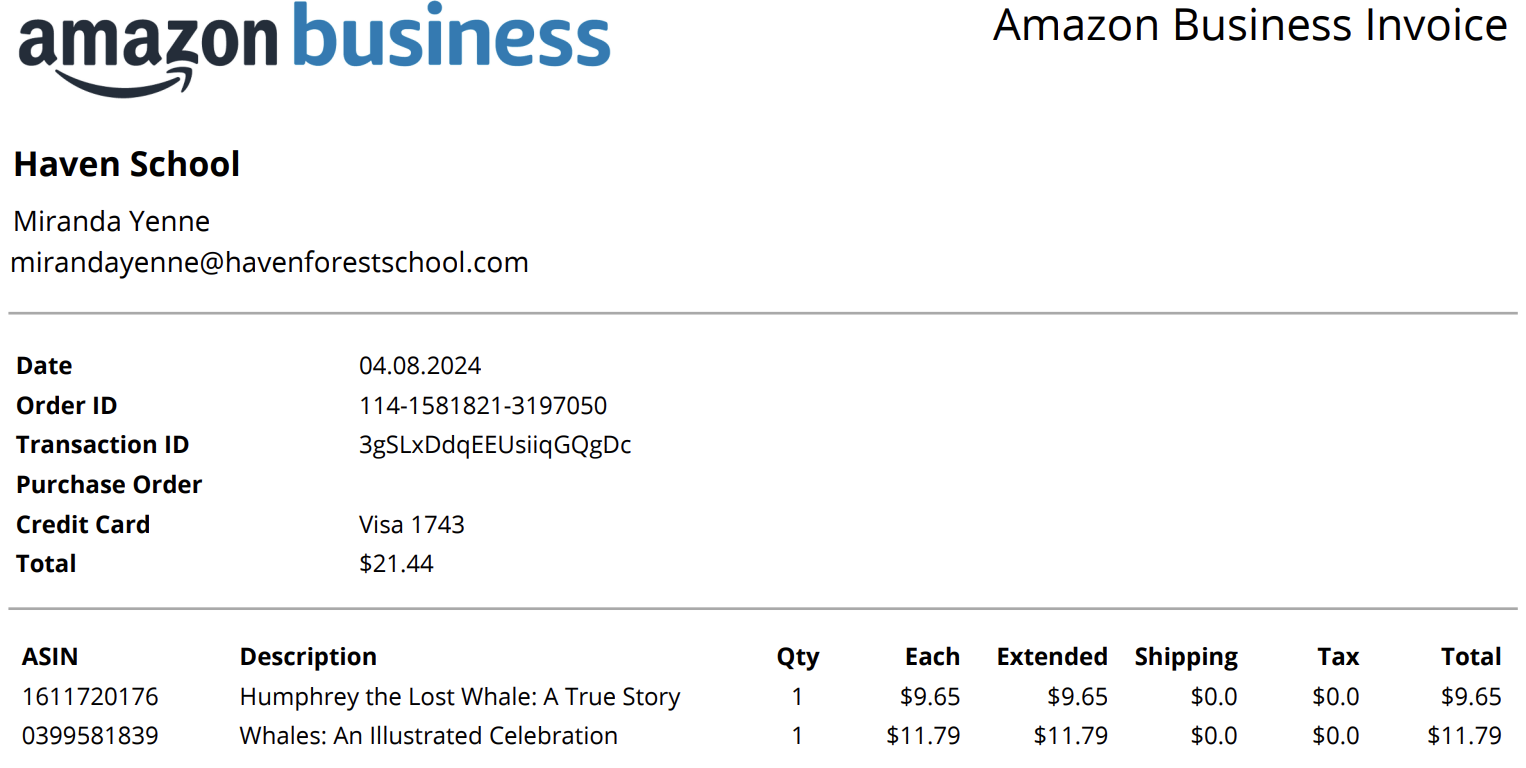1526x768 pixels.
Task: Click the Amazon Business Invoice title
Action: [x=1250, y=25]
